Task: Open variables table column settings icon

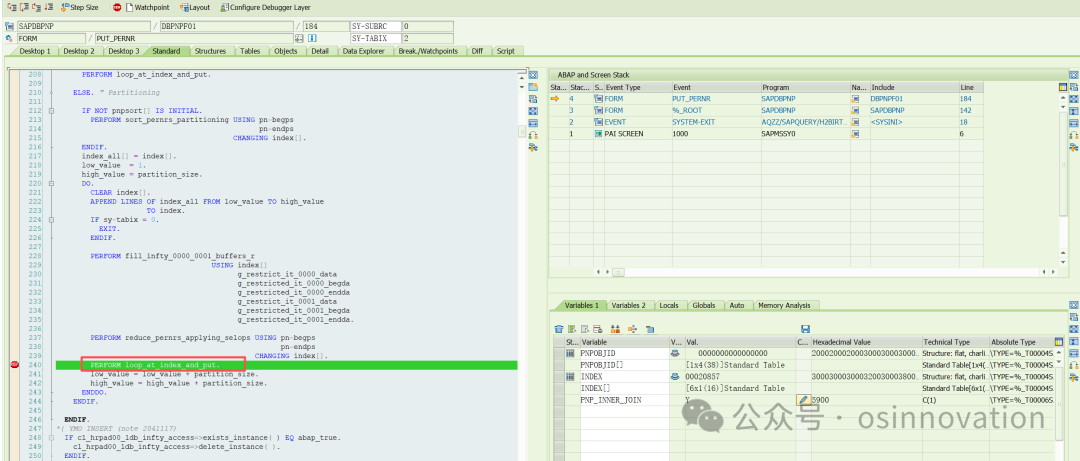Action: (x=1059, y=342)
